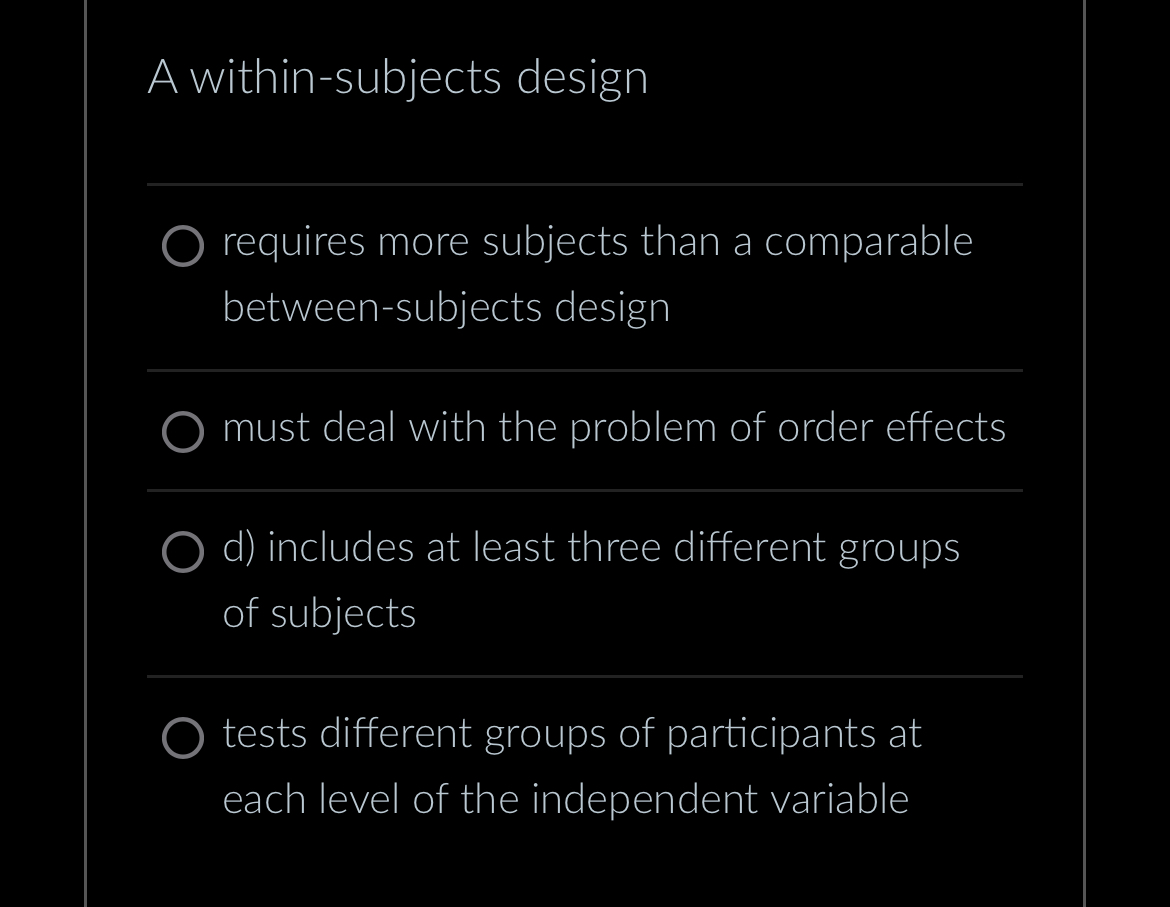This screenshot has height=907, width=1170.
Task: Click the 'requires more subjects' answer text
Action: click(597, 242)
